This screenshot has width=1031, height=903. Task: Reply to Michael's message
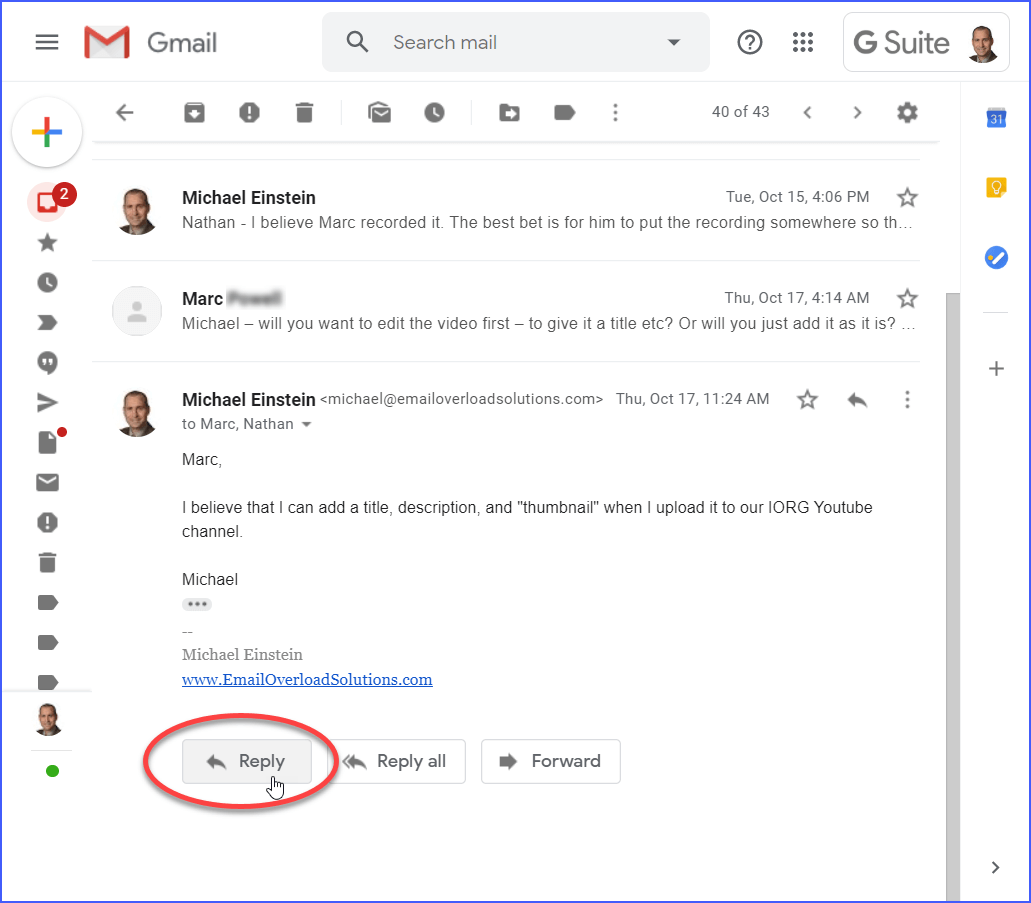[x=247, y=761]
